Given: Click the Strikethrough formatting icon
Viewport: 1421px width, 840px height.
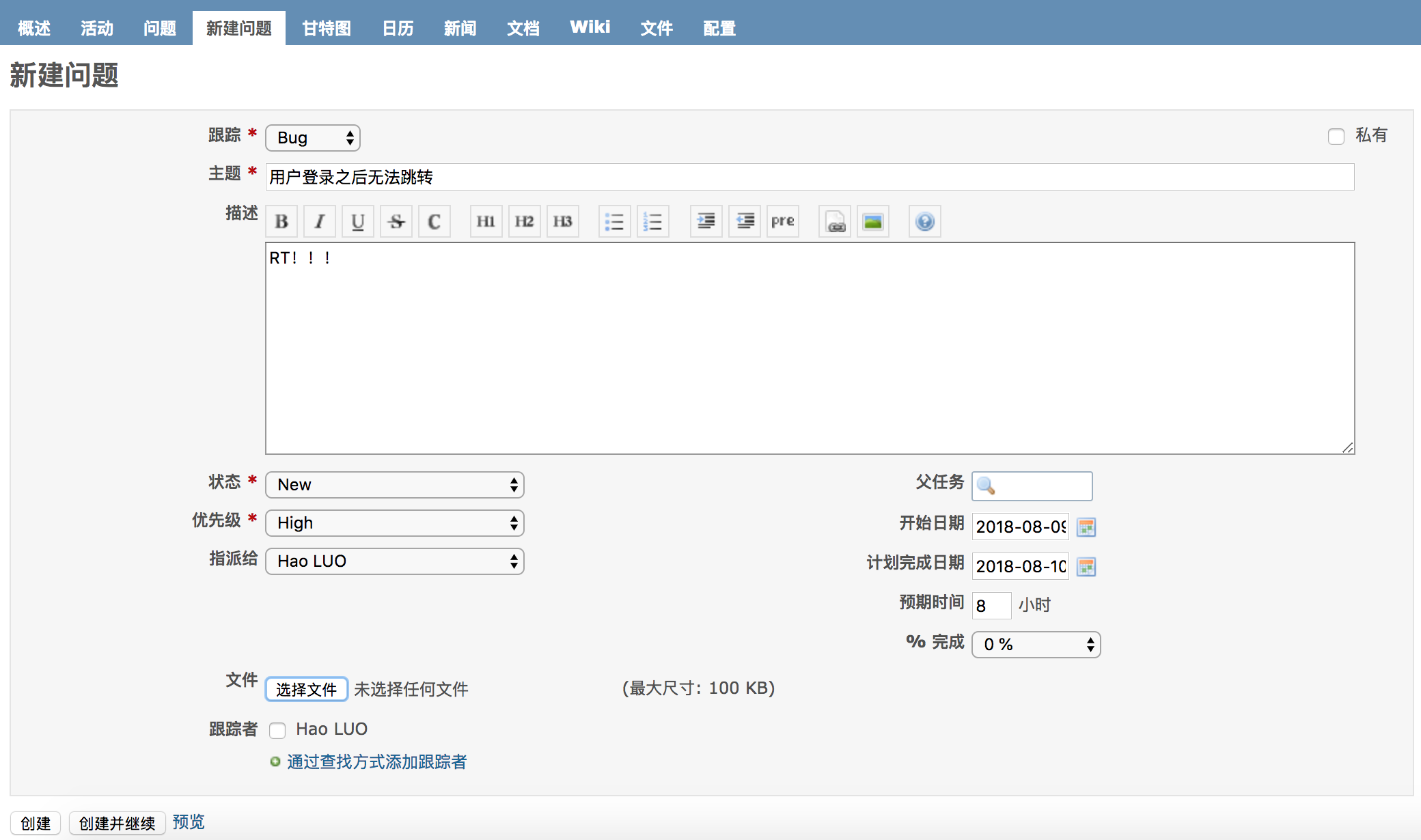Looking at the screenshot, I should tap(395, 220).
